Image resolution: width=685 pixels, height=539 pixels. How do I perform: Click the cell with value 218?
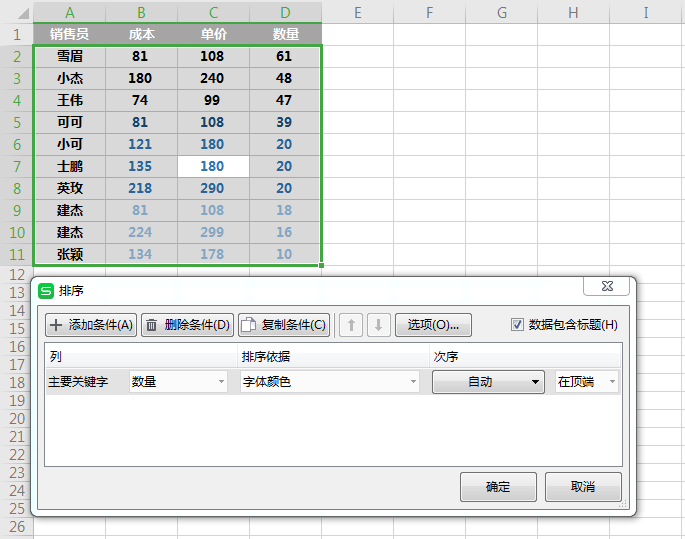(x=141, y=188)
